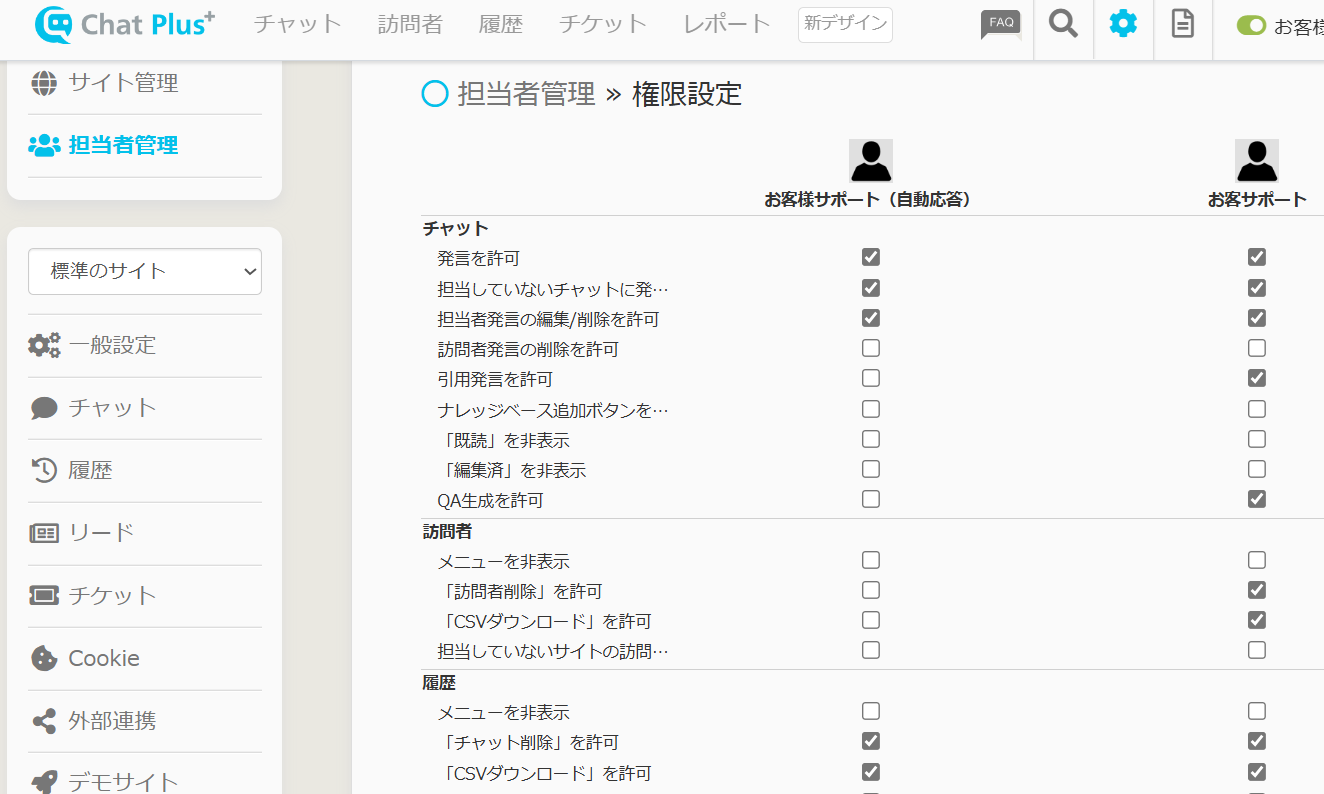This screenshot has width=1324, height=794.
Task: Uncheck 発言を許可 for お客様サポート(自動応答)
Action: [871, 257]
